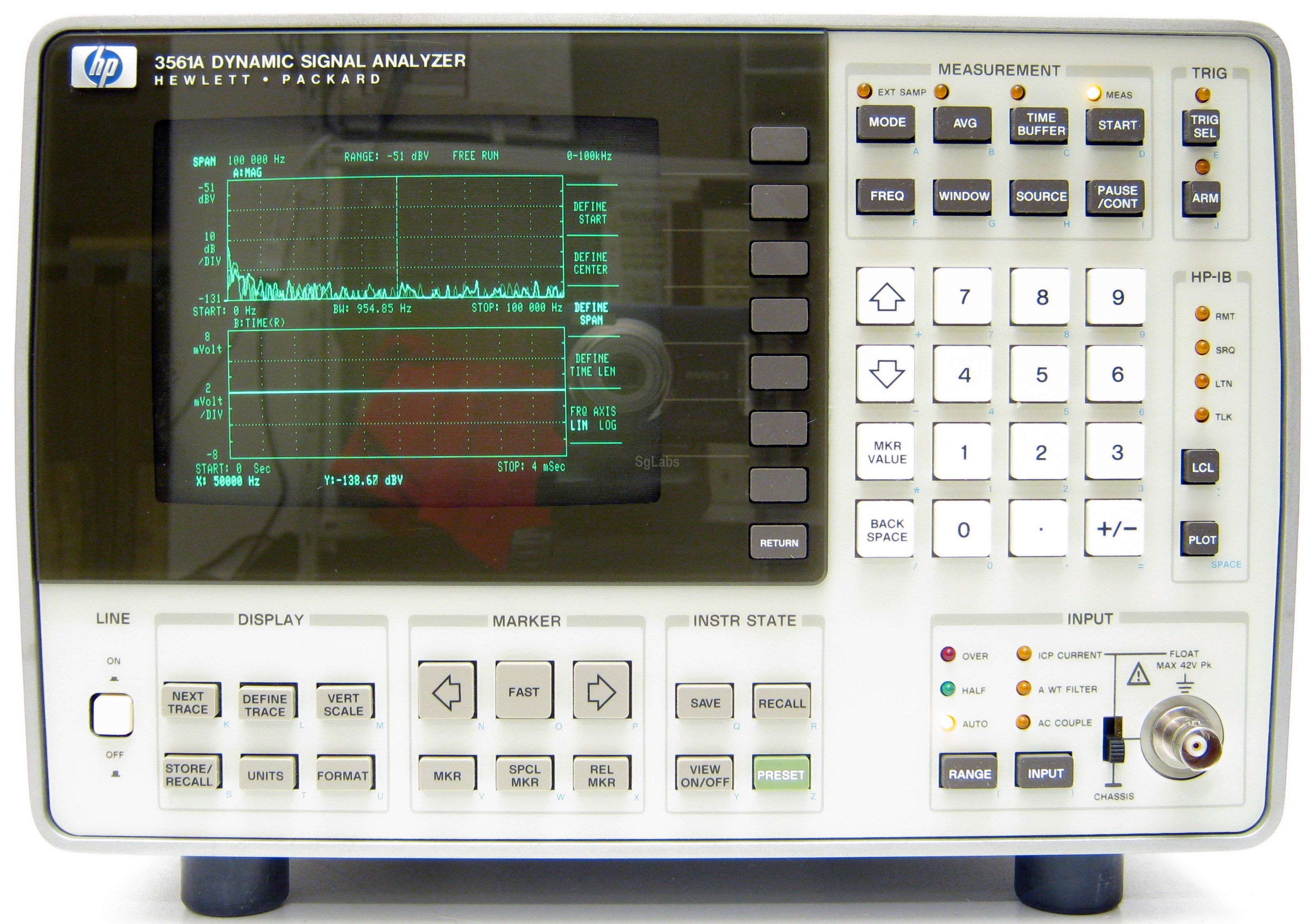This screenshot has width=1316, height=924.
Task: Push the TRIG SEL key
Action: 1201,127
